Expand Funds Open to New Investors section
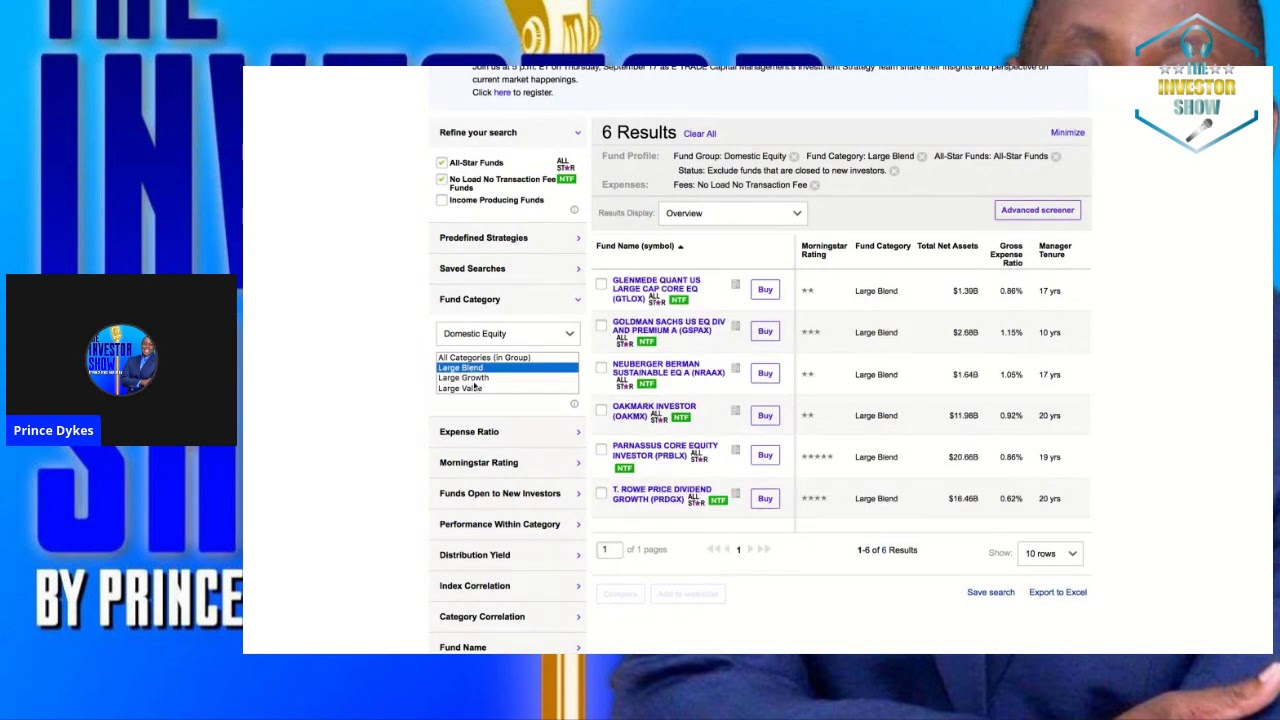Image resolution: width=1280 pixels, height=720 pixels. point(509,493)
